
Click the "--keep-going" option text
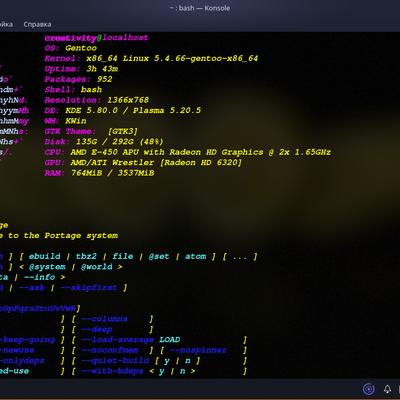[x=27, y=340]
